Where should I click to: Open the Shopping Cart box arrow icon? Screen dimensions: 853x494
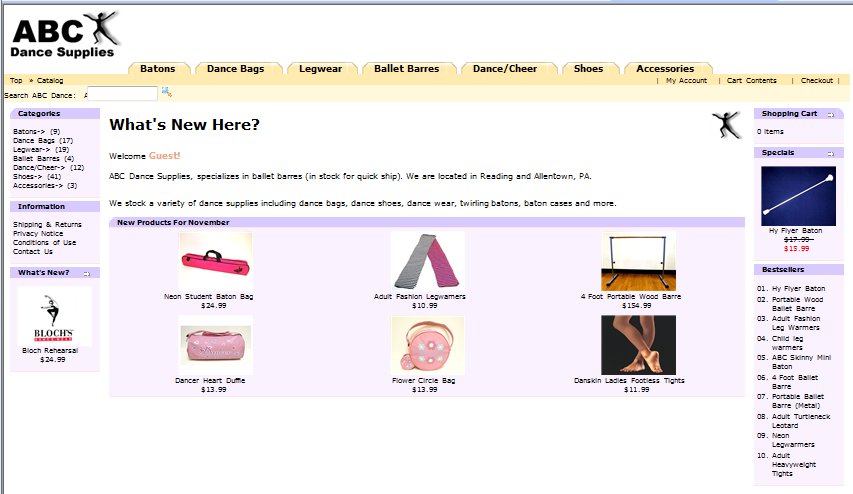pyautogui.click(x=830, y=114)
